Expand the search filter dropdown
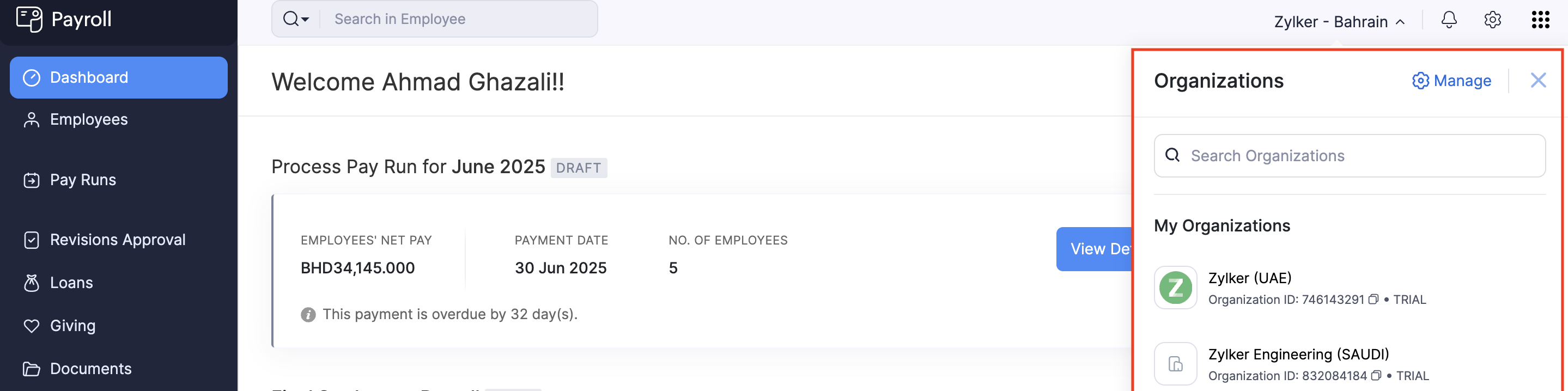The image size is (1568, 391). click(x=296, y=19)
